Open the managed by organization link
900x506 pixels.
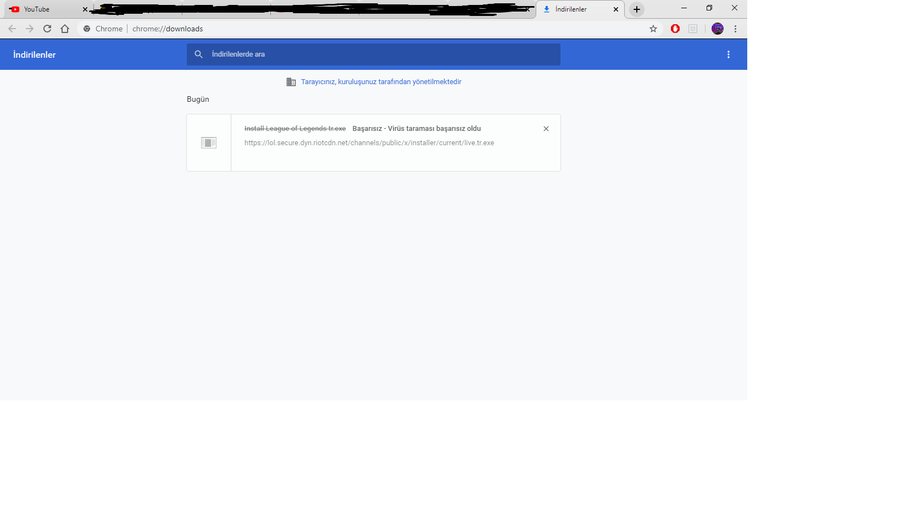coord(381,81)
